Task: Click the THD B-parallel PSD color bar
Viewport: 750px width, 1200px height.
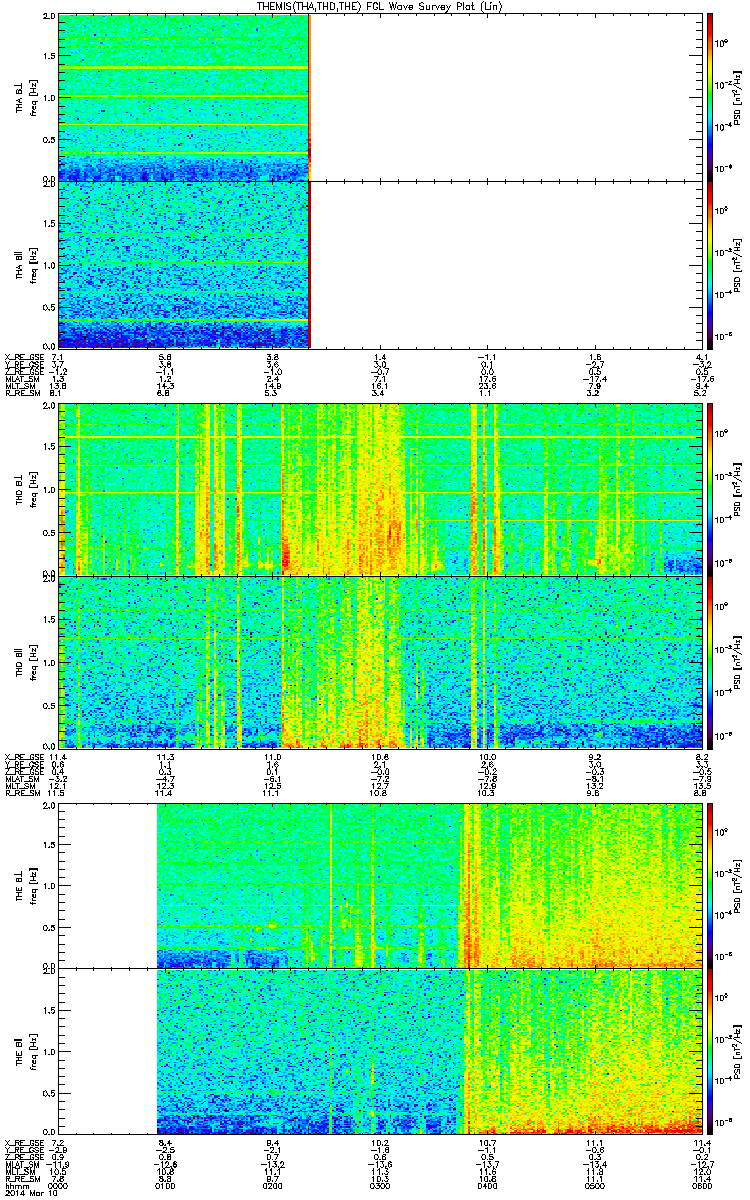Action: tap(710, 661)
